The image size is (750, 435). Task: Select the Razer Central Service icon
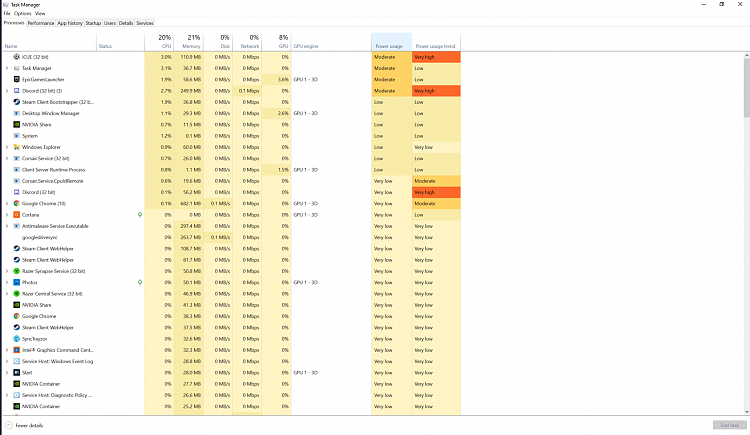16,294
